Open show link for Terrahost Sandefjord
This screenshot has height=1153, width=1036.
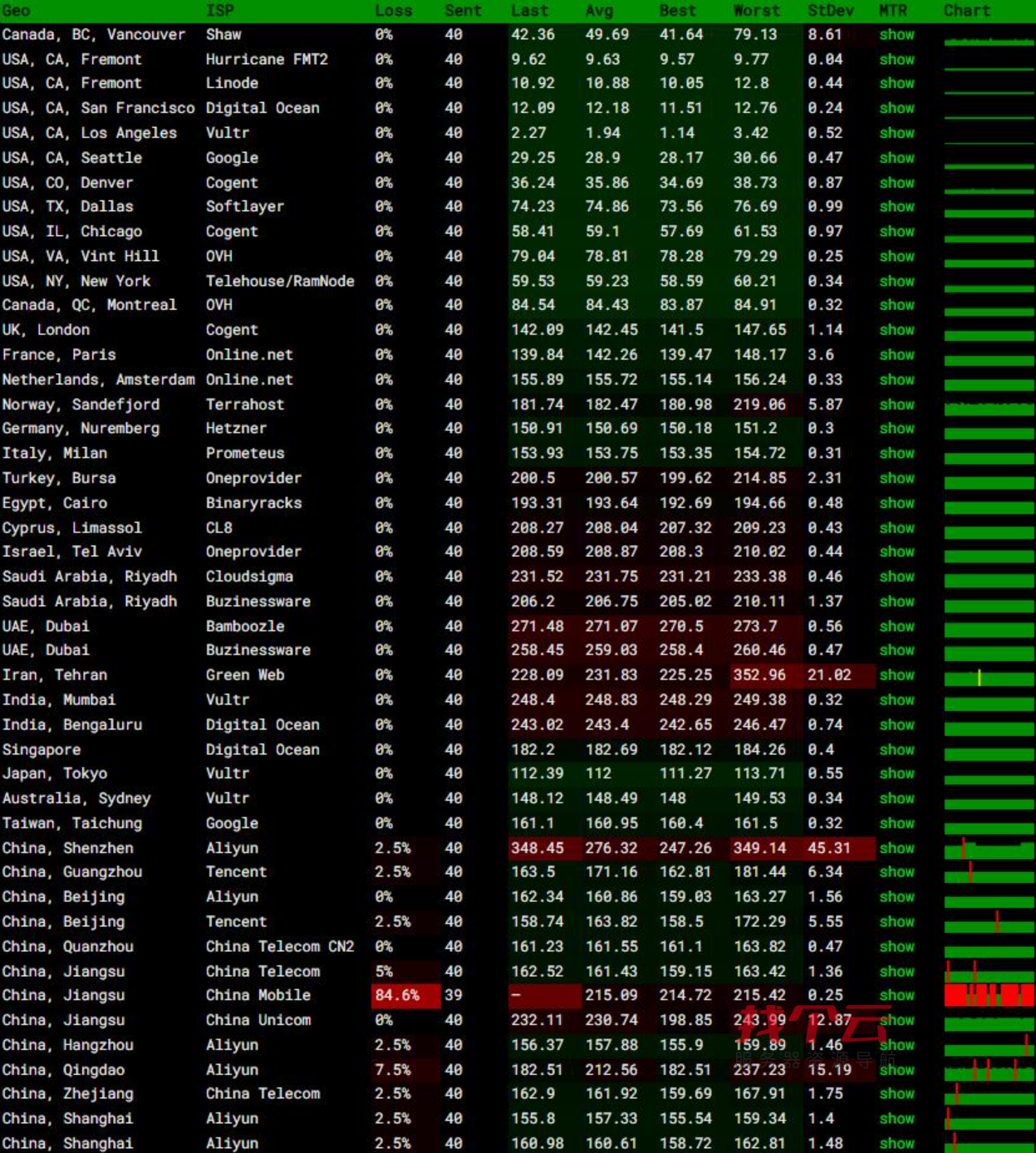click(896, 405)
